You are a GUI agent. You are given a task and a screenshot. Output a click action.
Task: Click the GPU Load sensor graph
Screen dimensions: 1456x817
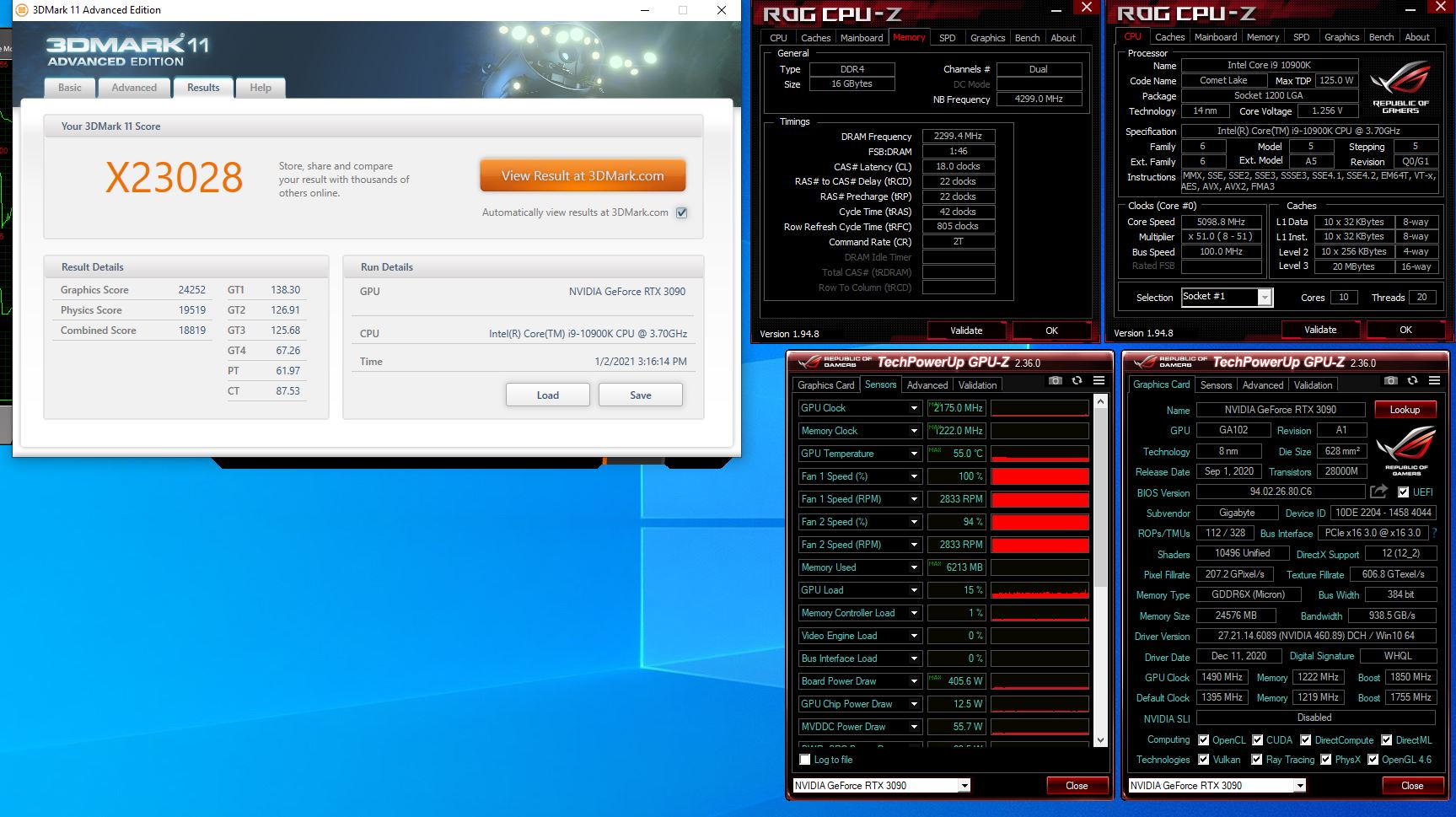1040,590
